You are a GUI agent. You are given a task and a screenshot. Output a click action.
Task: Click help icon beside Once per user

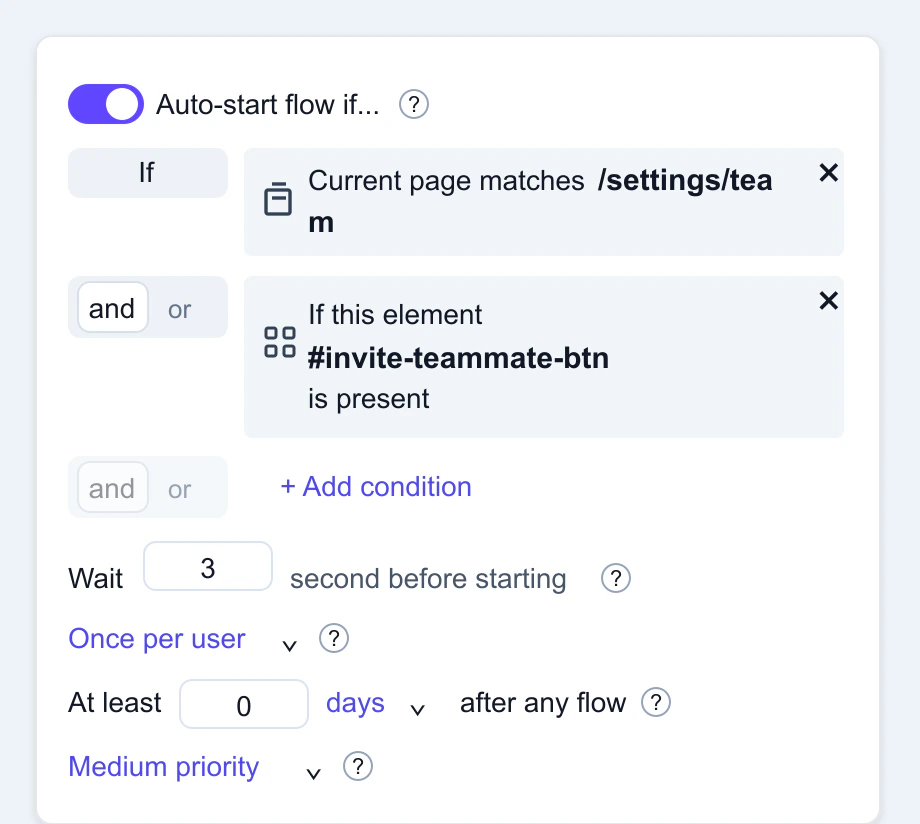[334, 638]
